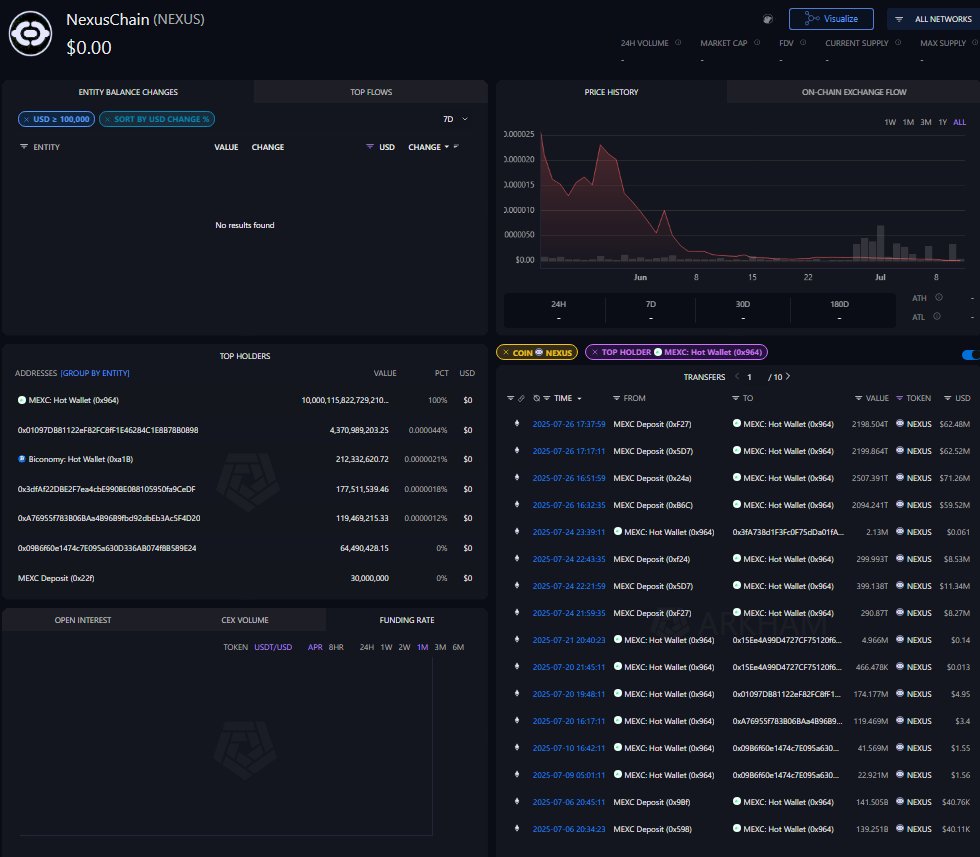The height and width of the screenshot is (857, 980).
Task: Click the transfers page number field
Action: [749, 377]
